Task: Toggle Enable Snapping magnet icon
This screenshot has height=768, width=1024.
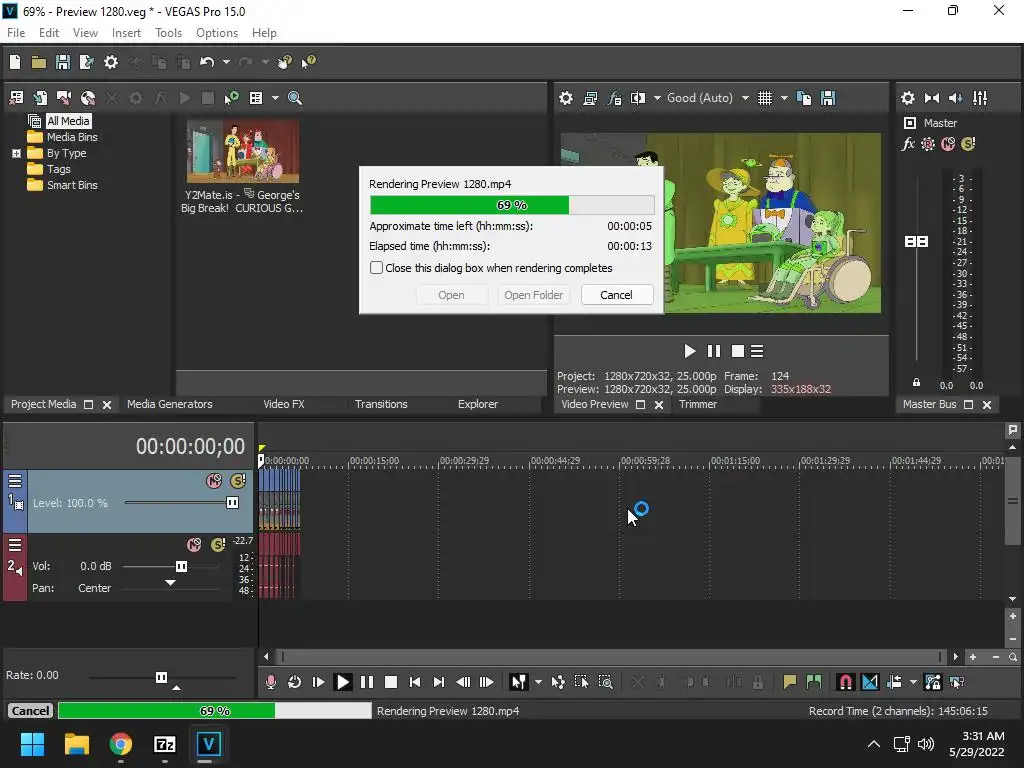Action: coord(846,682)
